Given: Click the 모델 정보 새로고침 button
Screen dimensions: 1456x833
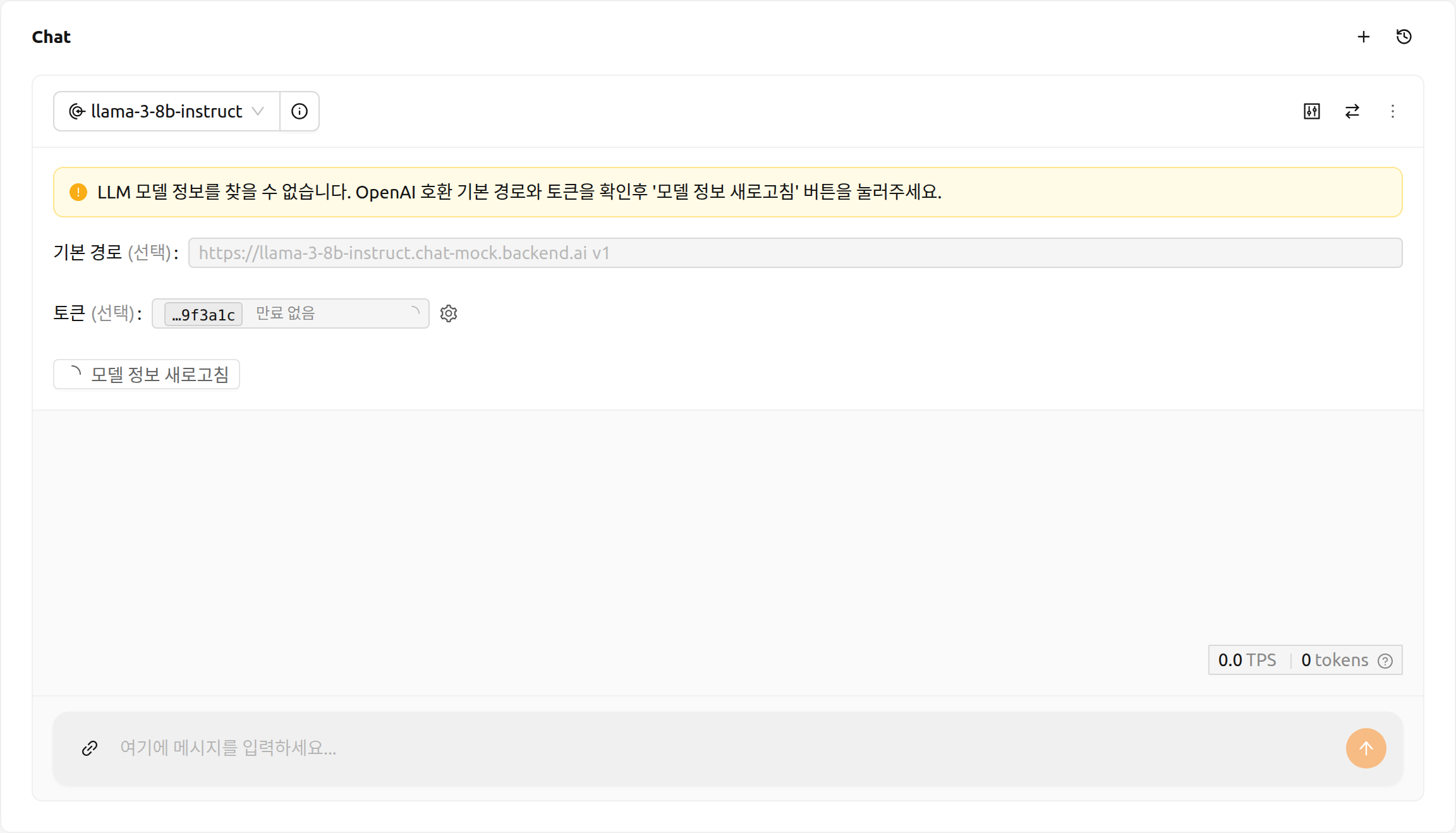Looking at the screenshot, I should click(147, 374).
